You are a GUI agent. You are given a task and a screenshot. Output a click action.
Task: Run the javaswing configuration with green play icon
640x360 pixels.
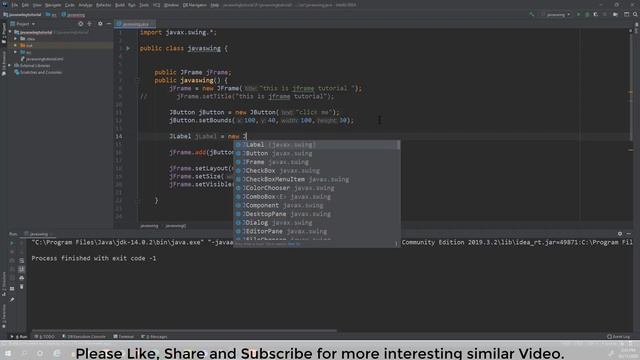pos(578,14)
